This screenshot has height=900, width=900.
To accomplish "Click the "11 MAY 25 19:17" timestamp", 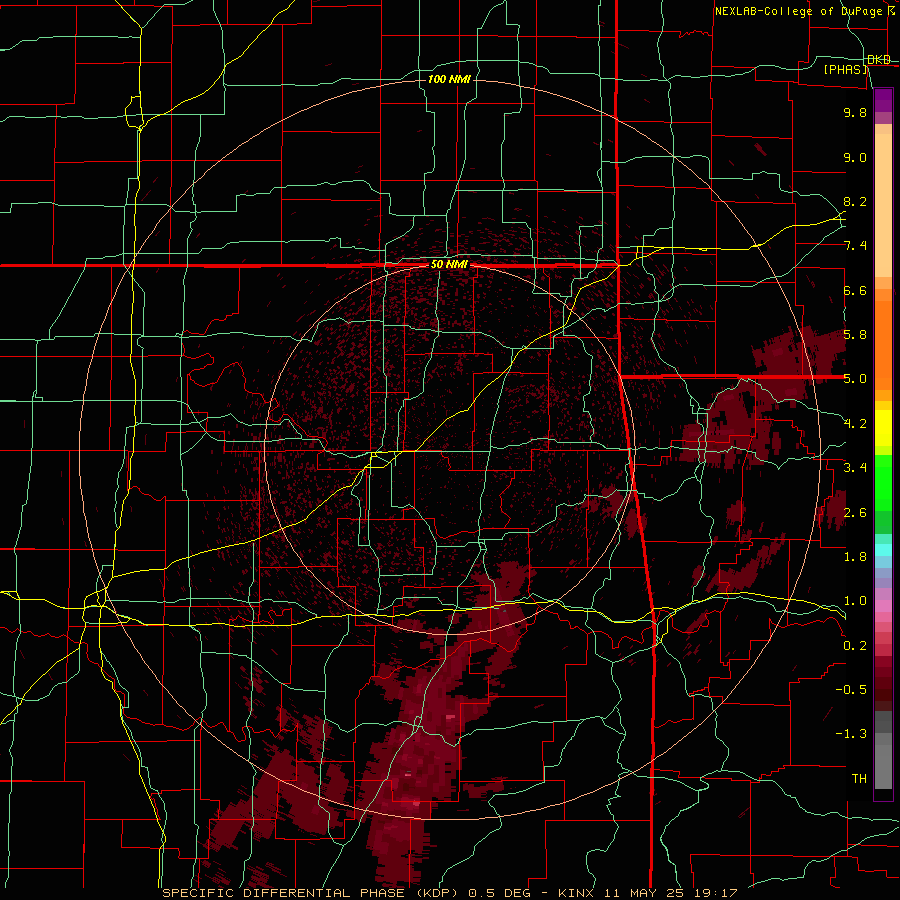I will [x=670, y=893].
